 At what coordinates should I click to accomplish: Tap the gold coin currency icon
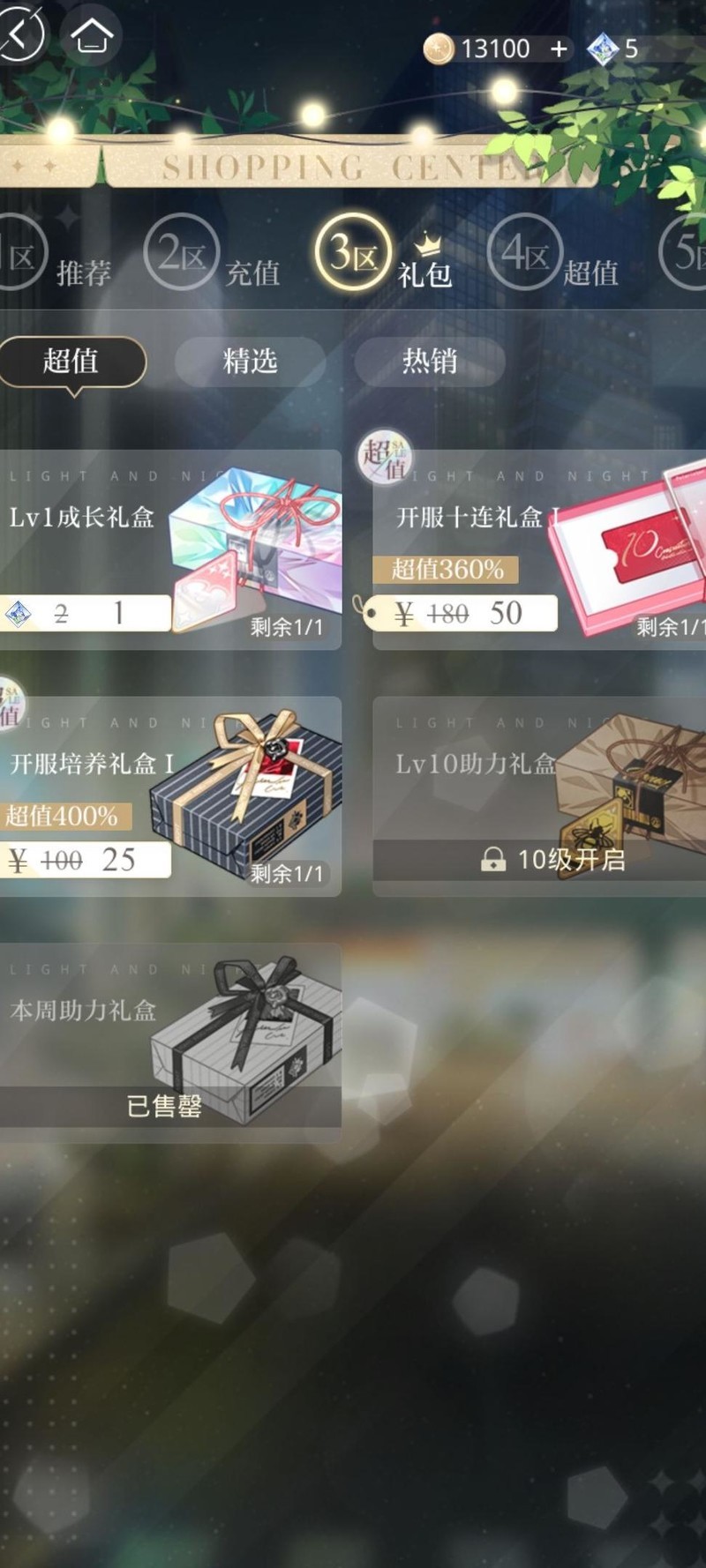point(438,49)
